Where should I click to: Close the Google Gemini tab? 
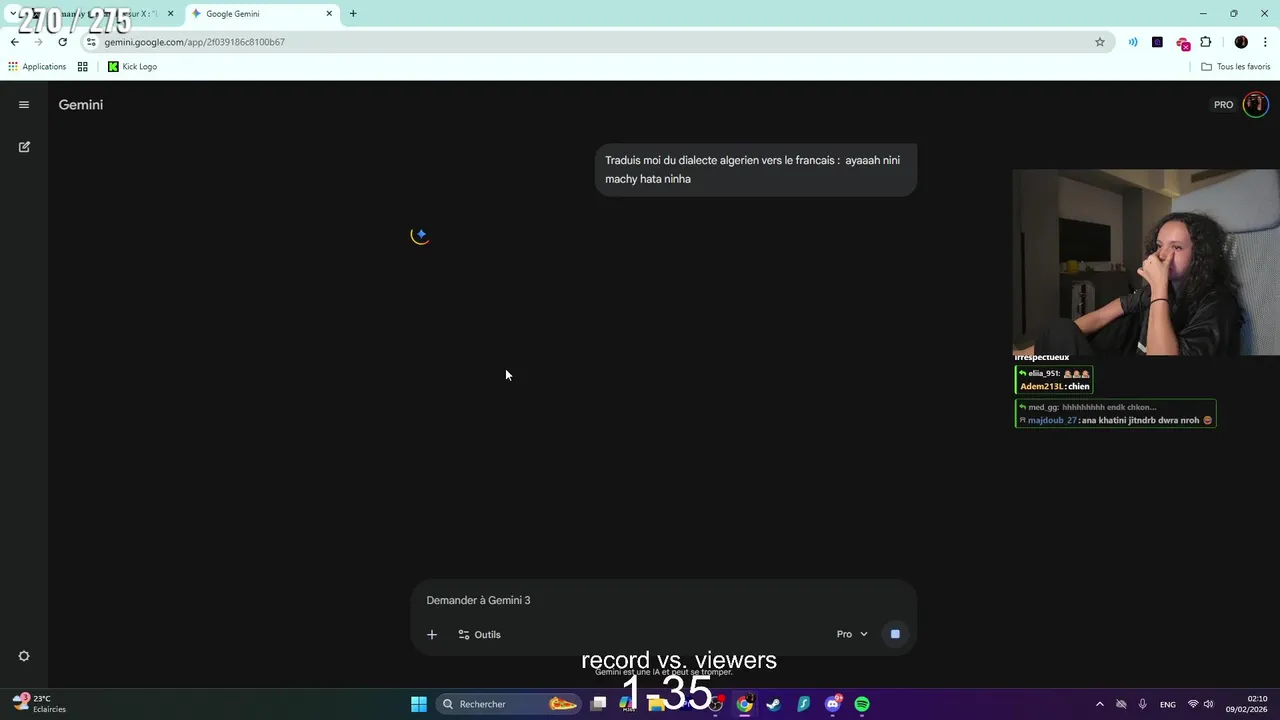pyautogui.click(x=329, y=14)
